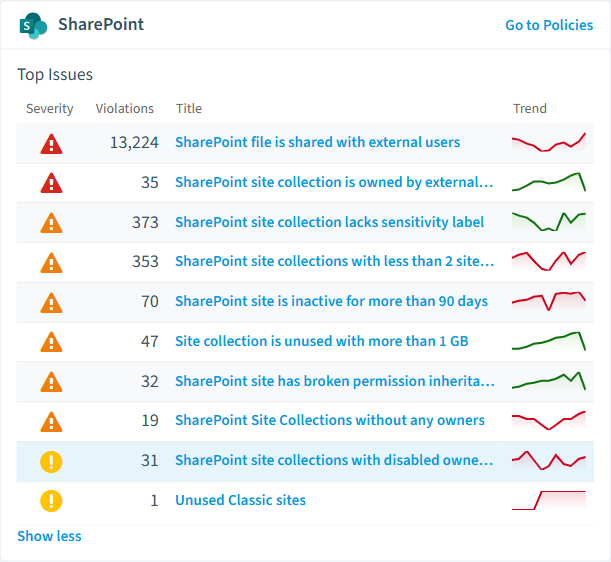Click orange warning icon for unused 1 GB row
Viewport: 611px width, 562px height.
pyautogui.click(x=51, y=342)
